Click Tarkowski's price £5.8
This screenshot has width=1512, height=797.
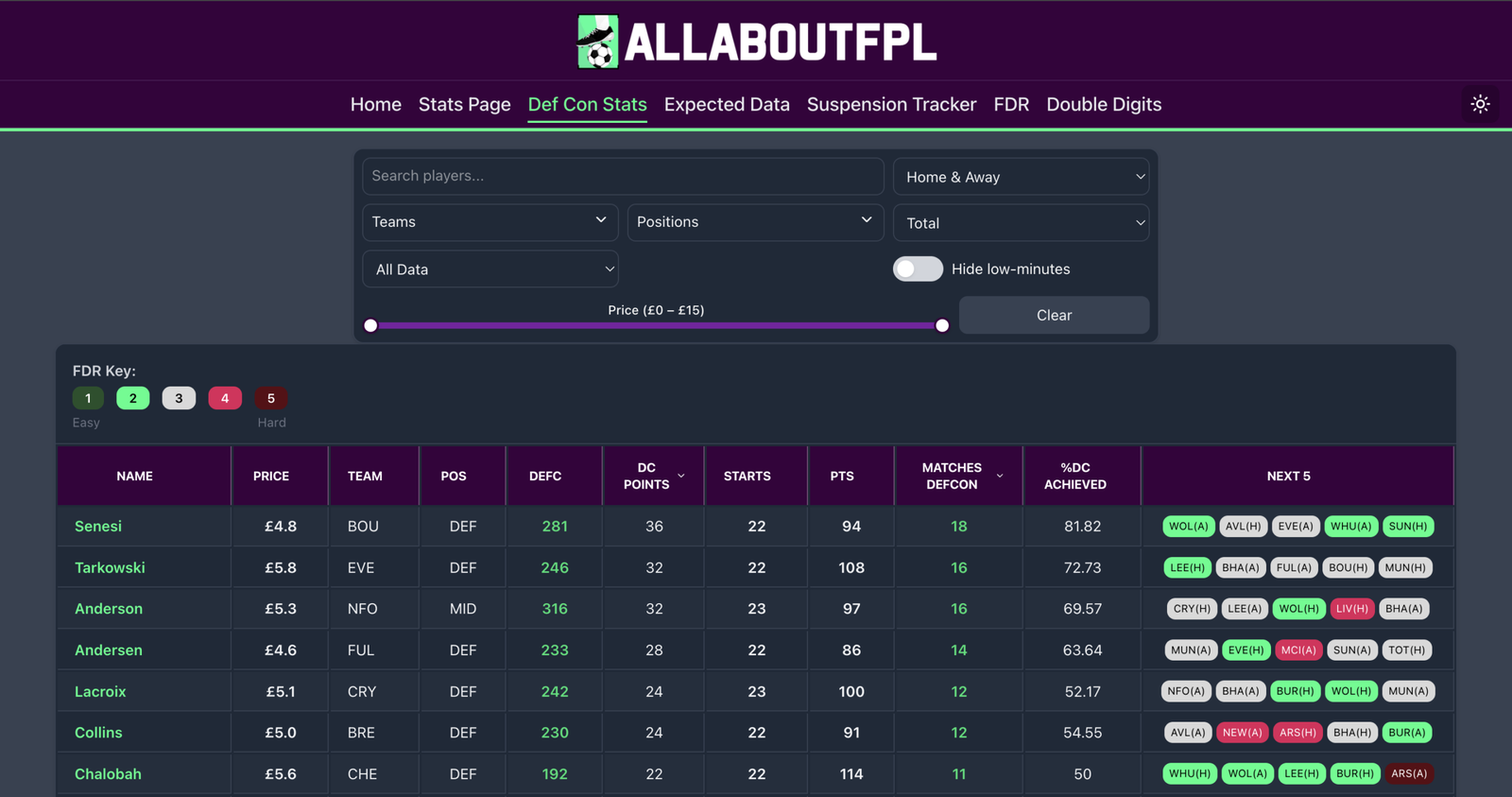point(281,567)
